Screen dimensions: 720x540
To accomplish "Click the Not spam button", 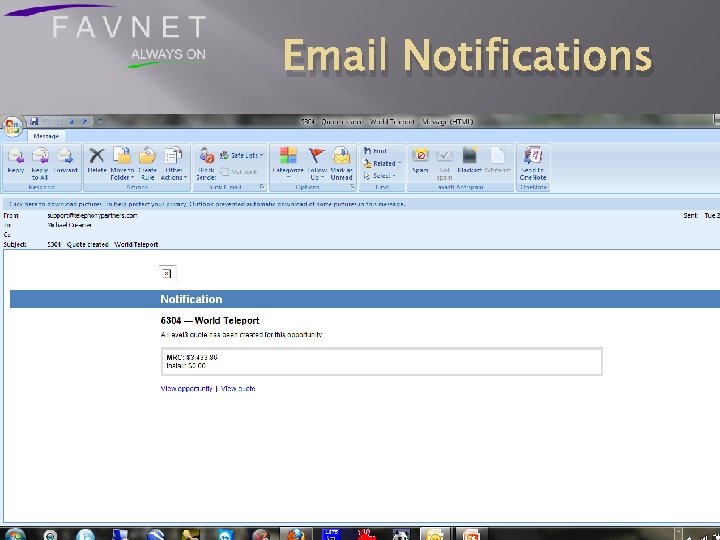I will point(444,164).
